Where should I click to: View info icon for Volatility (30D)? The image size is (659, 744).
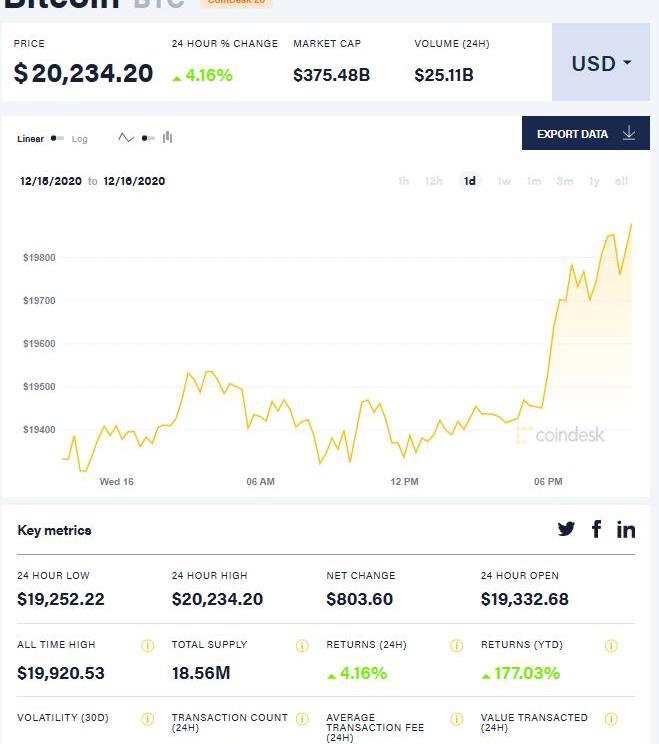coord(147,719)
